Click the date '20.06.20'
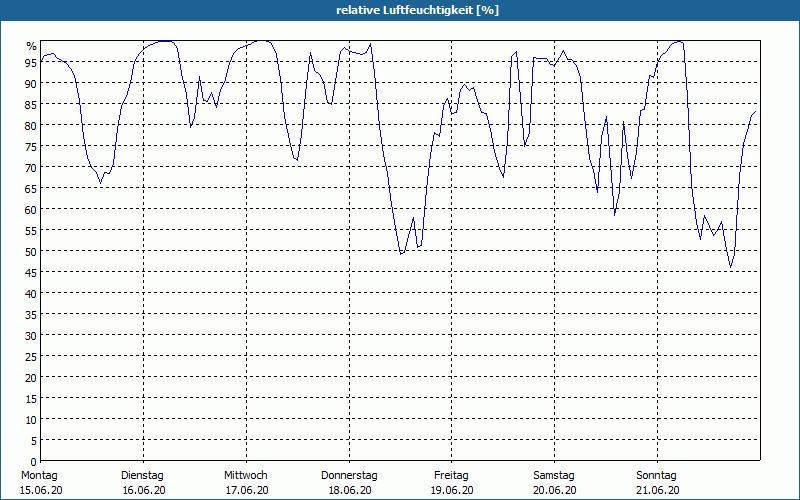 point(555,490)
